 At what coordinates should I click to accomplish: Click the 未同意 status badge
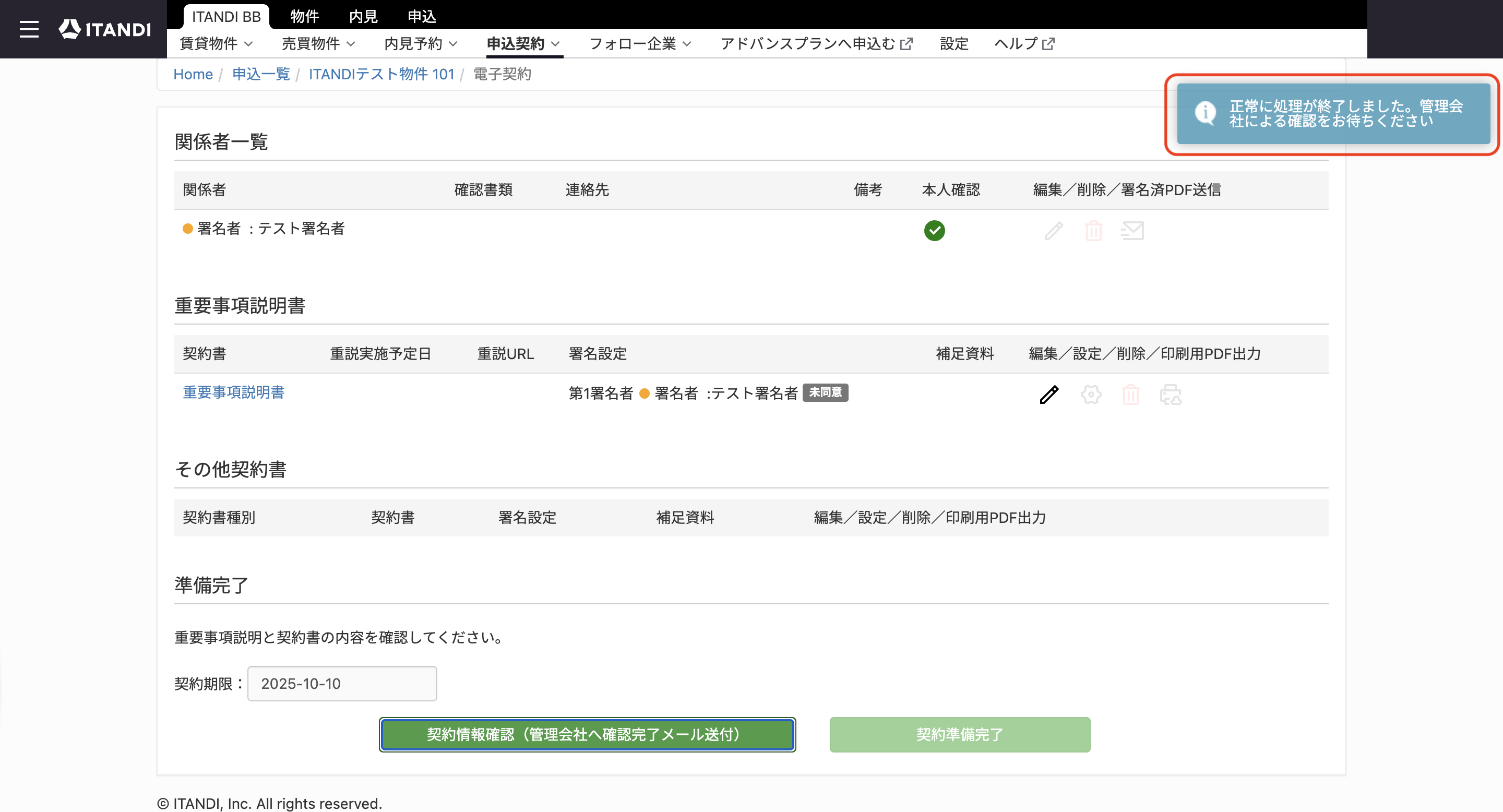click(x=825, y=392)
